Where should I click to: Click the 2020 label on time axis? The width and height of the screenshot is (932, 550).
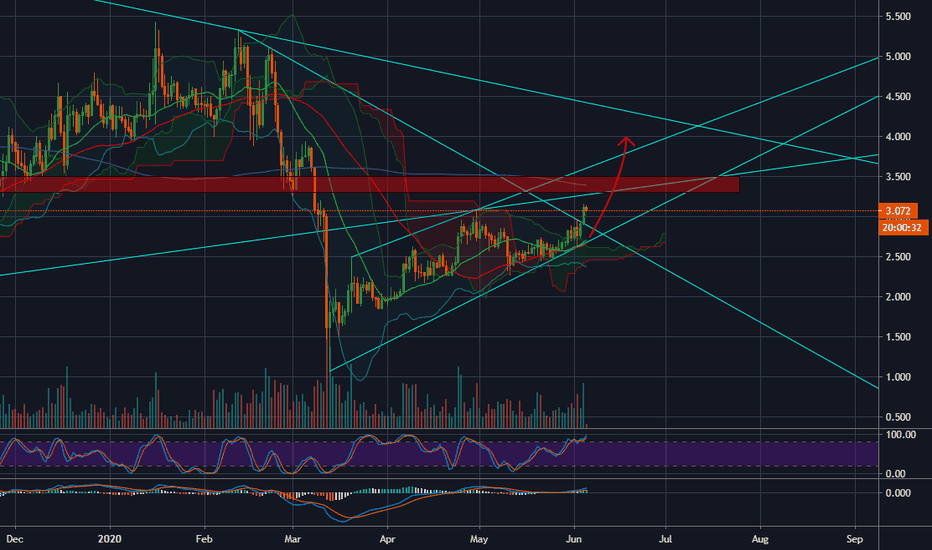point(109,539)
